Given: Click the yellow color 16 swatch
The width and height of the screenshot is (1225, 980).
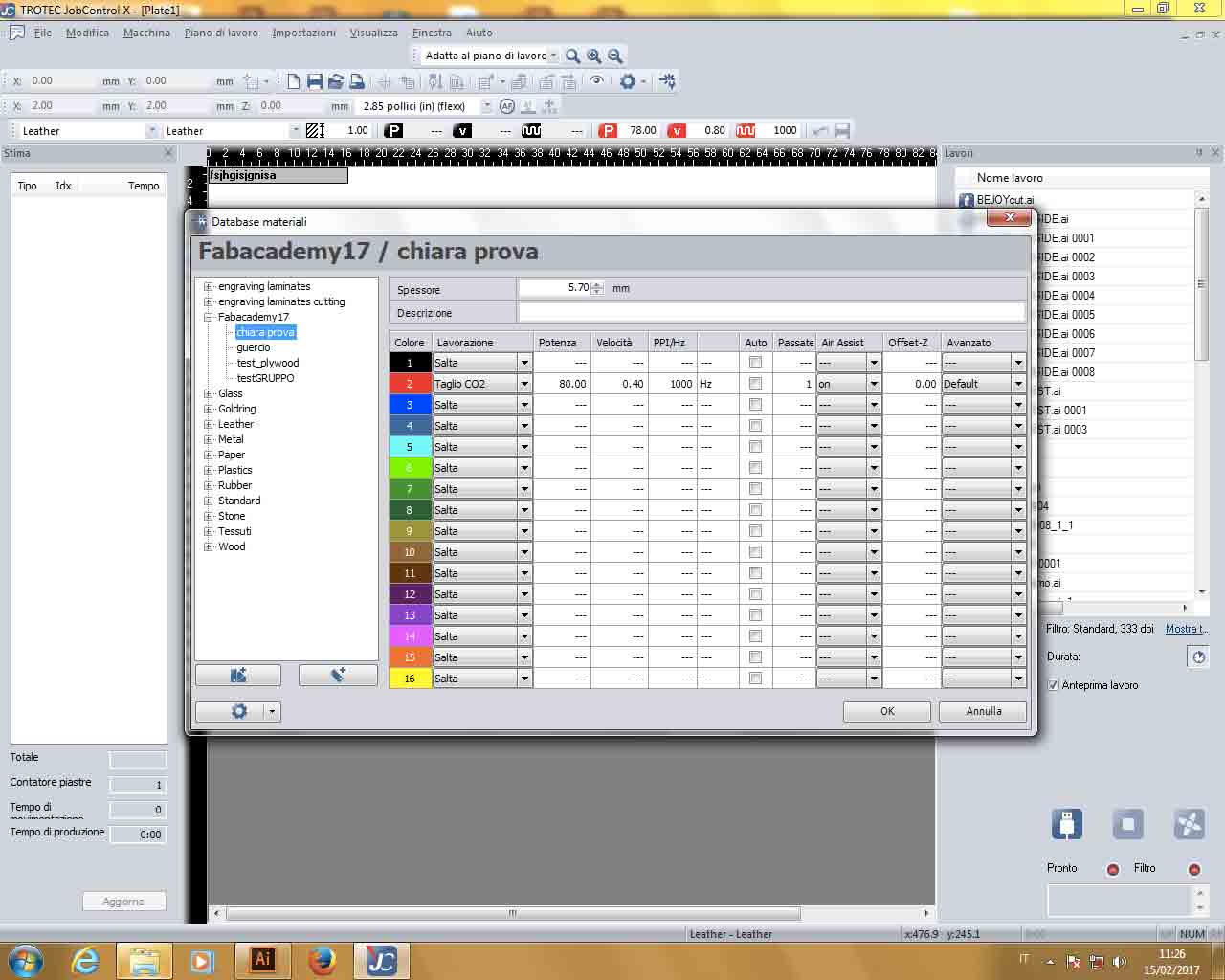Looking at the screenshot, I should 410,679.
